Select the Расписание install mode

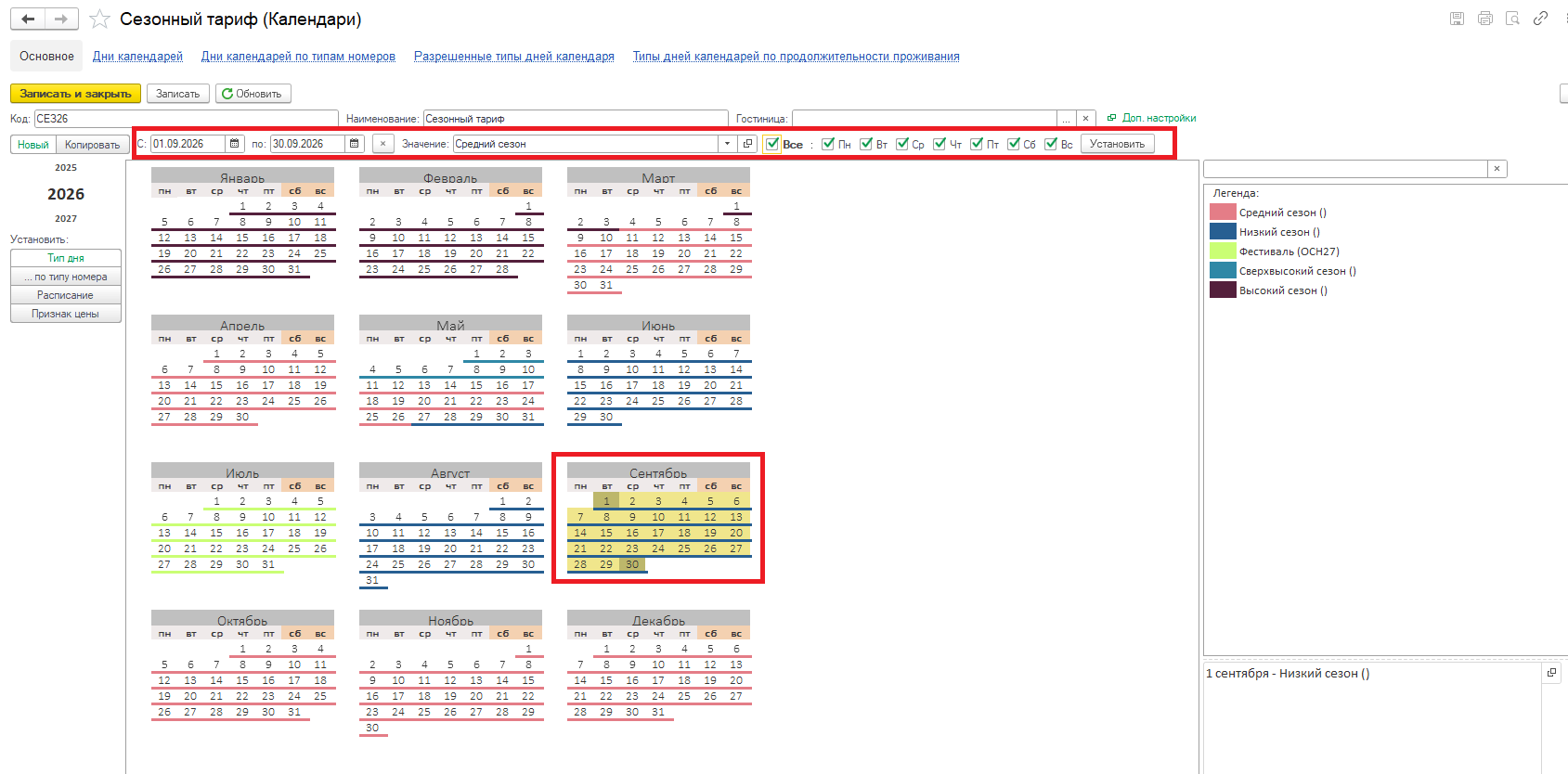point(66,295)
